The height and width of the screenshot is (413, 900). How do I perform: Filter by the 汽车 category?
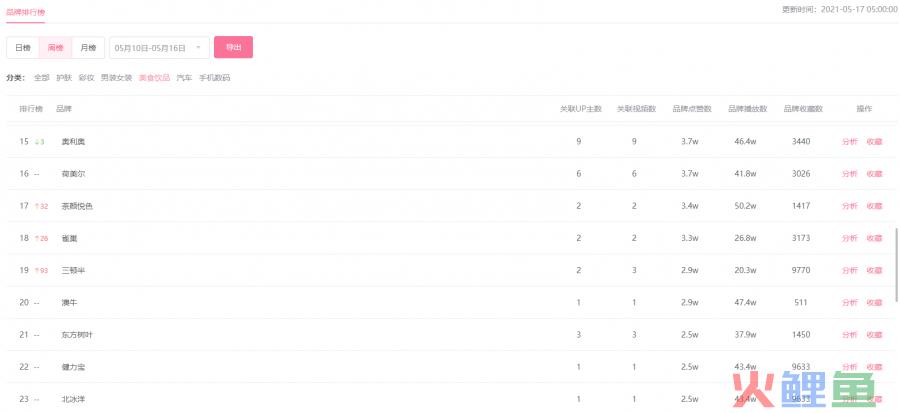(184, 77)
